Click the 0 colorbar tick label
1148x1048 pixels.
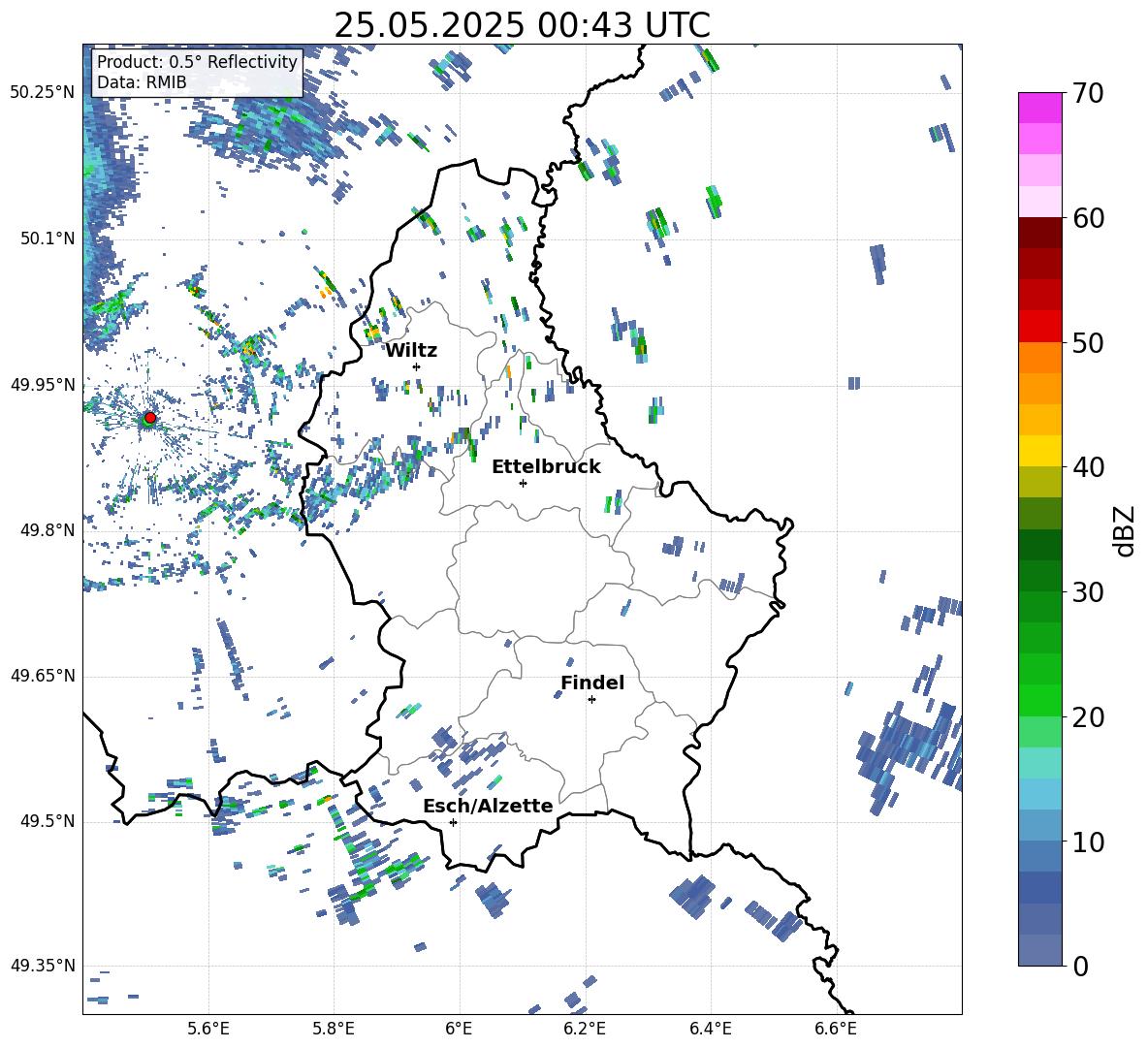(1081, 966)
